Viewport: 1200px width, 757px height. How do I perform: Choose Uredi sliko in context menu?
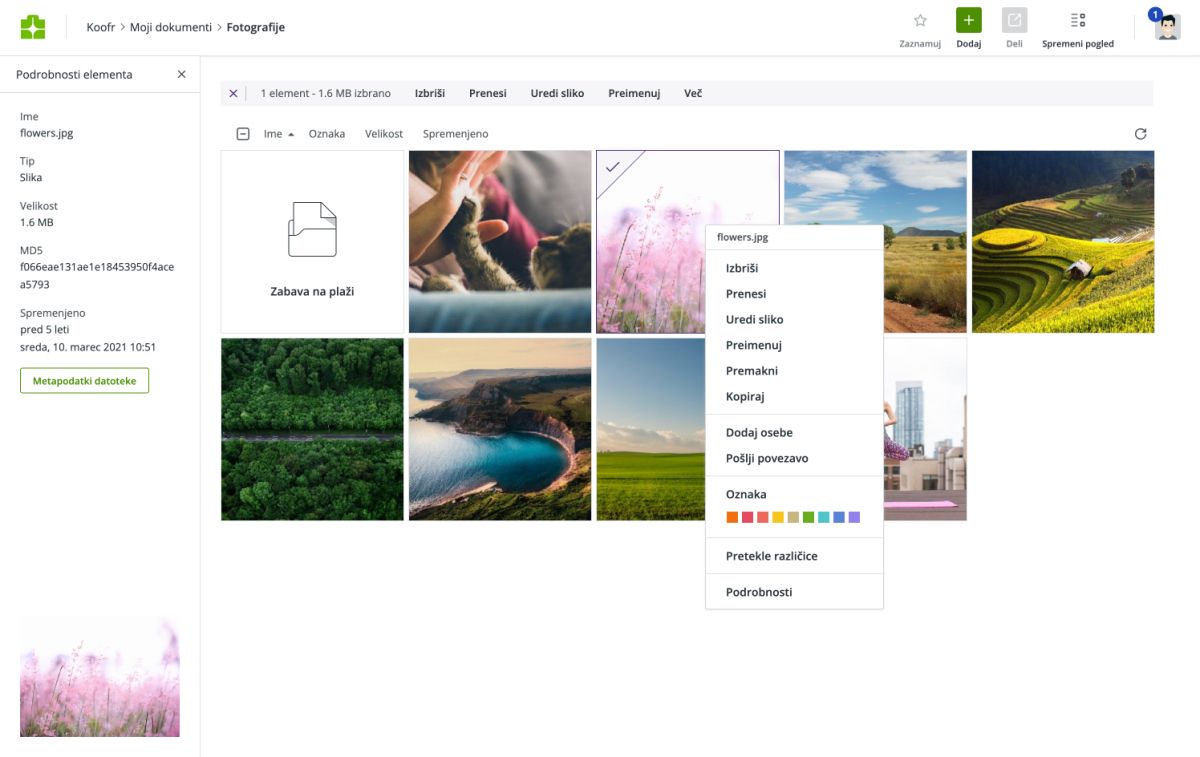click(x=754, y=320)
